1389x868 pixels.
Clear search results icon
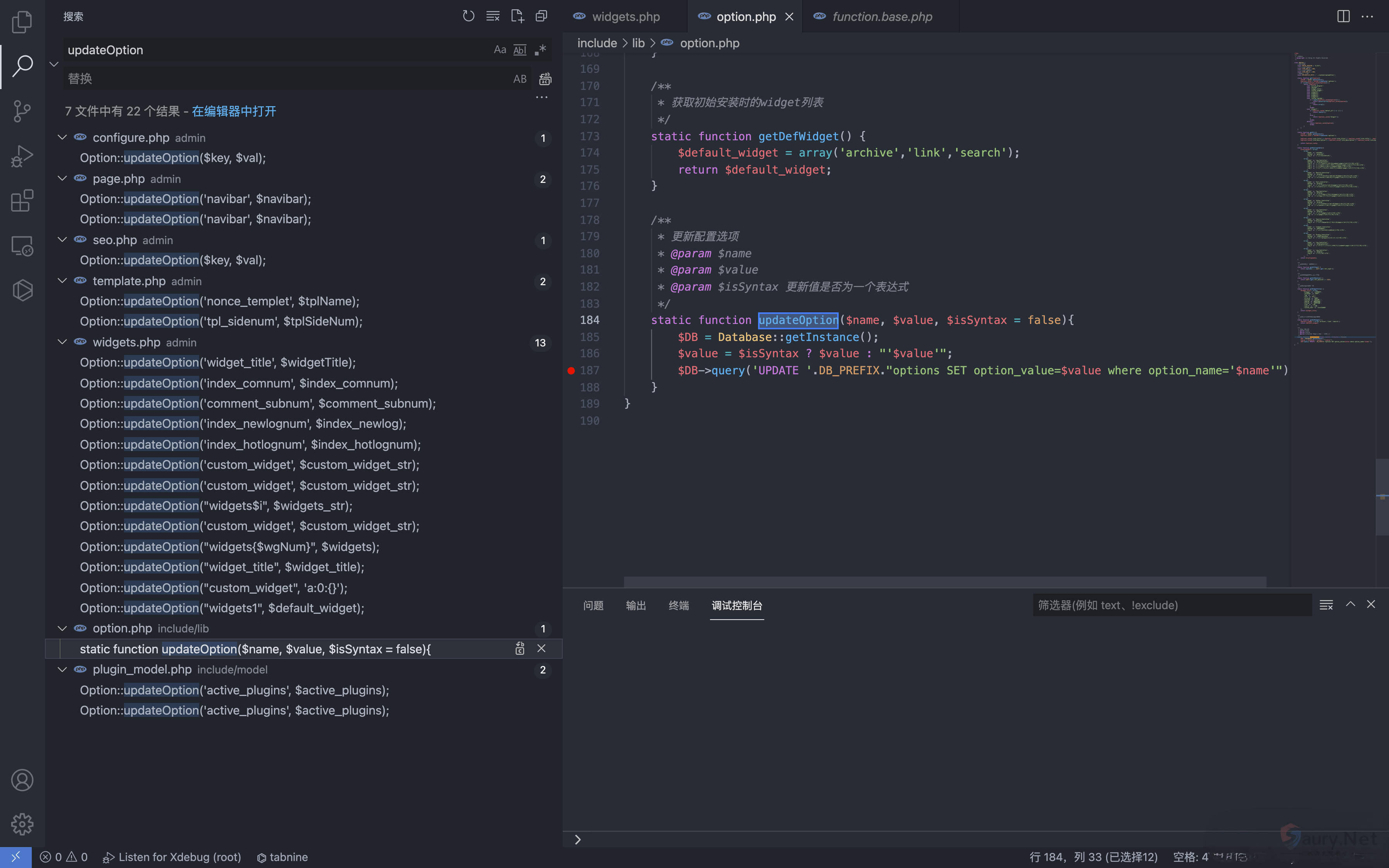493,16
